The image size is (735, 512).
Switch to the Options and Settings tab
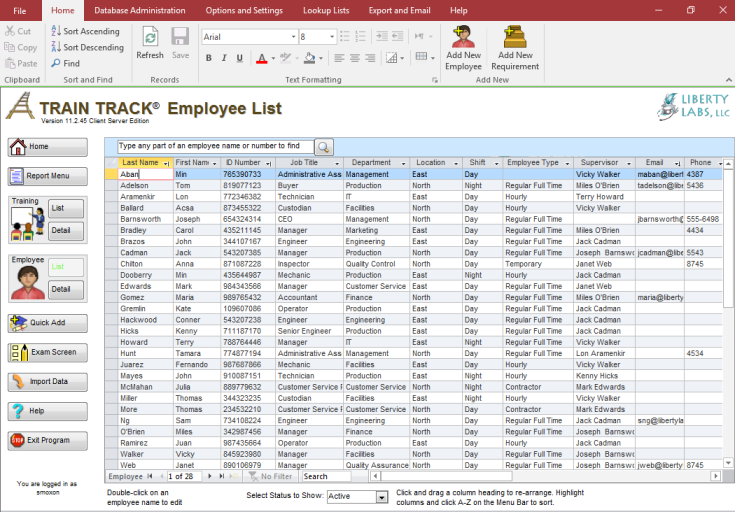tap(244, 10)
